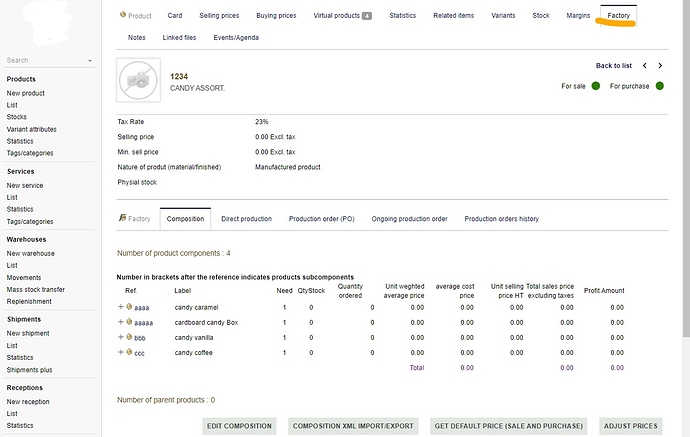Open the Stock tab
This screenshot has height=437, width=690.
(541, 15)
